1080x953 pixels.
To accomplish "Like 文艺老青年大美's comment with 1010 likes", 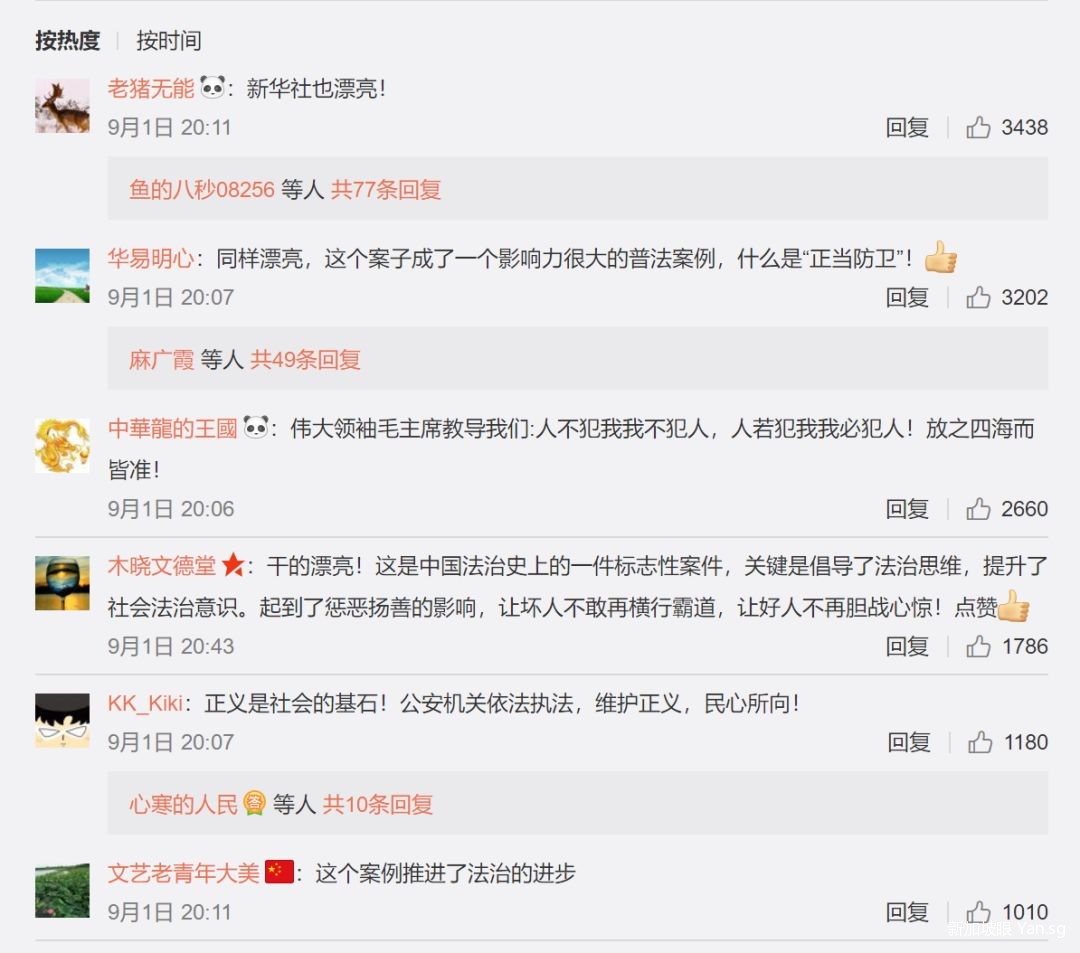I will [977, 912].
